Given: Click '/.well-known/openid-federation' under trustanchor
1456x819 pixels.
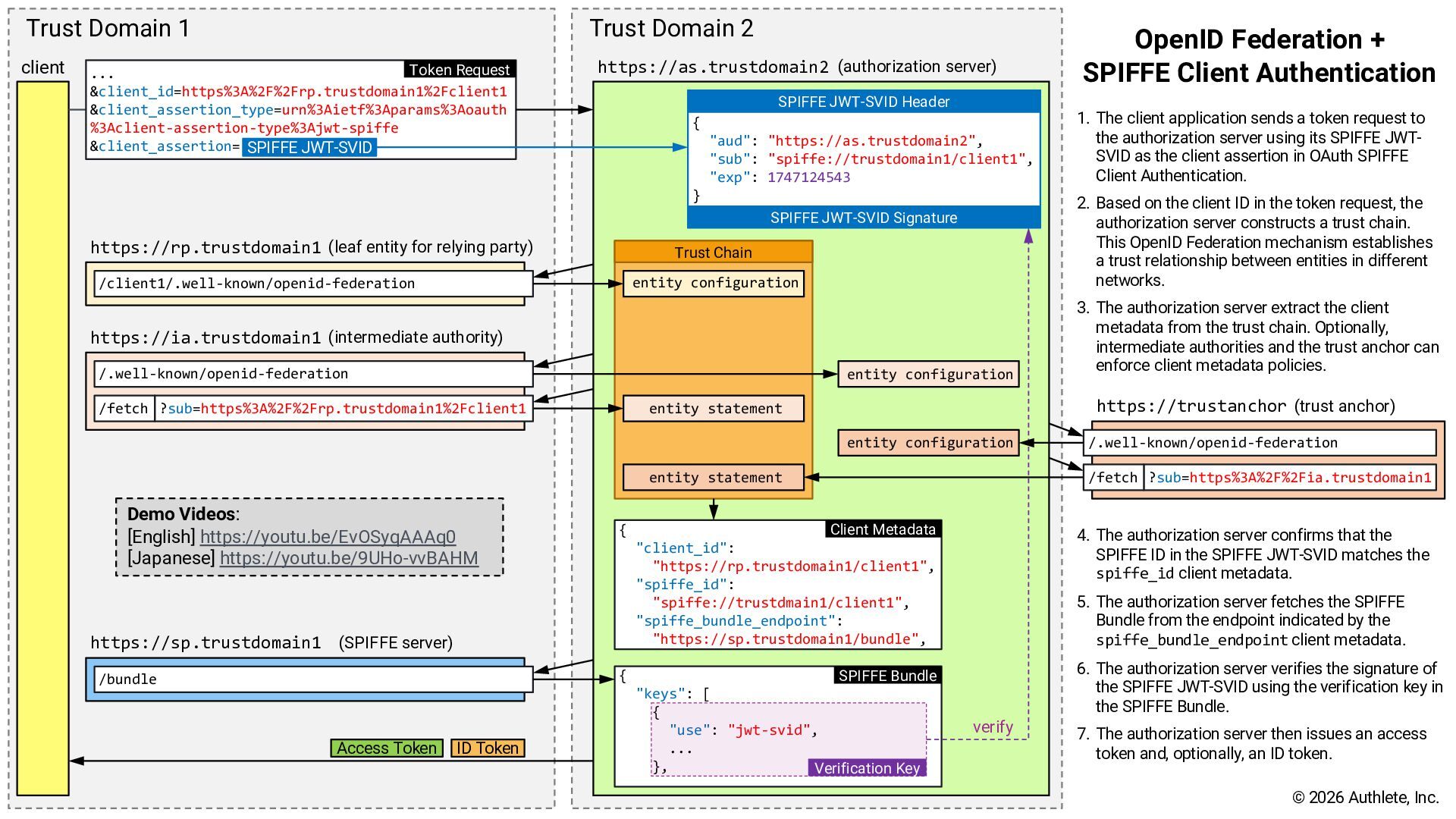Looking at the screenshot, I should [1260, 443].
